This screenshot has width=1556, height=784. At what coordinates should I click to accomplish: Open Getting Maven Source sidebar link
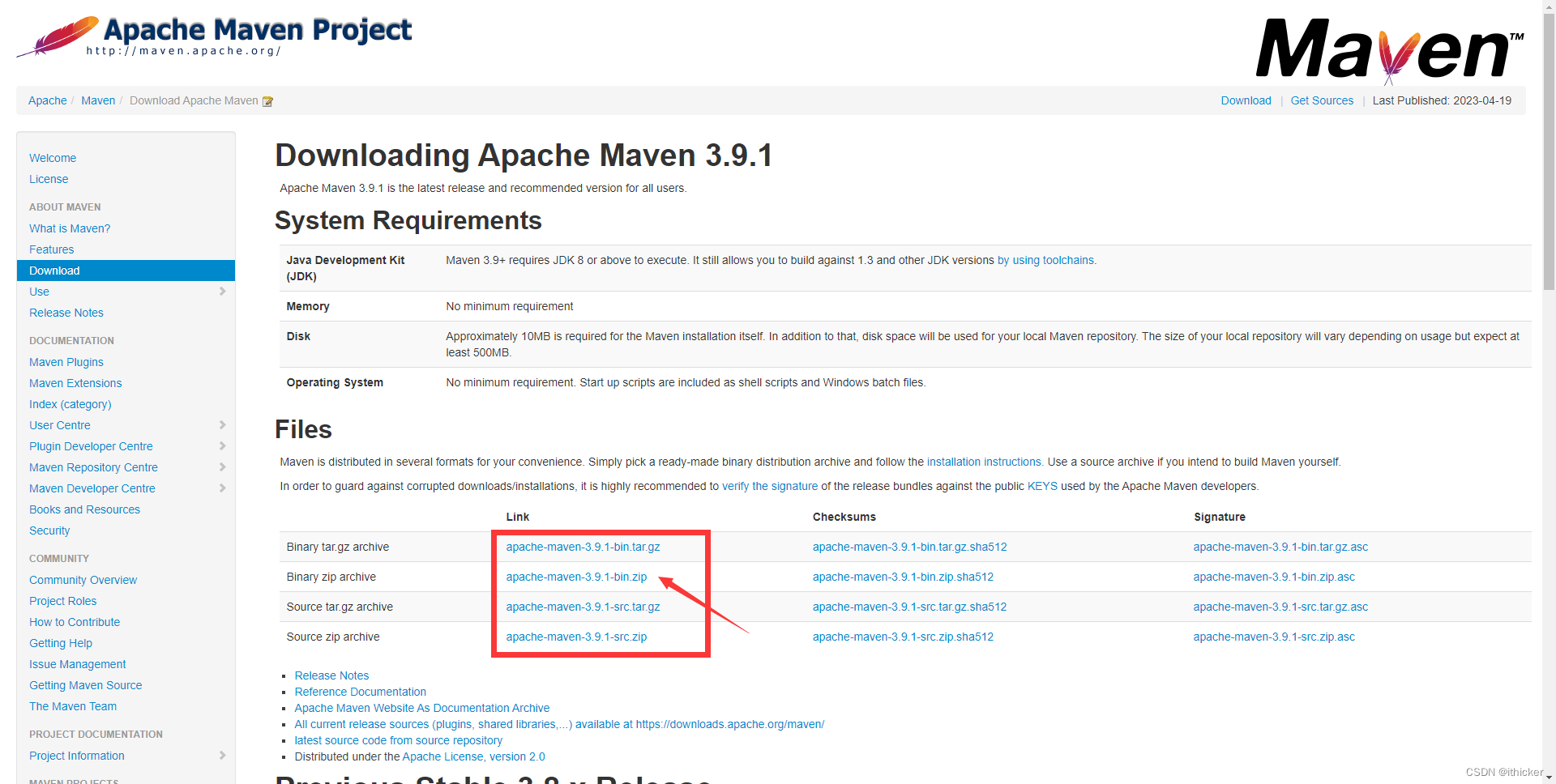(x=85, y=685)
